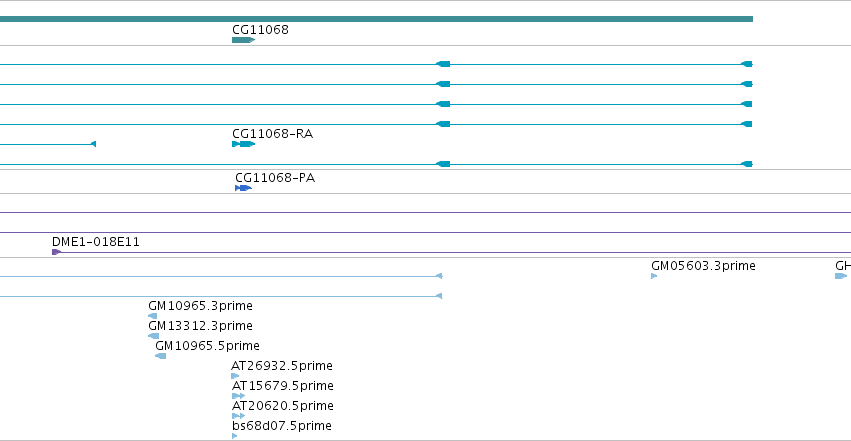Click the first transcript's middle exon block

point(443,64)
